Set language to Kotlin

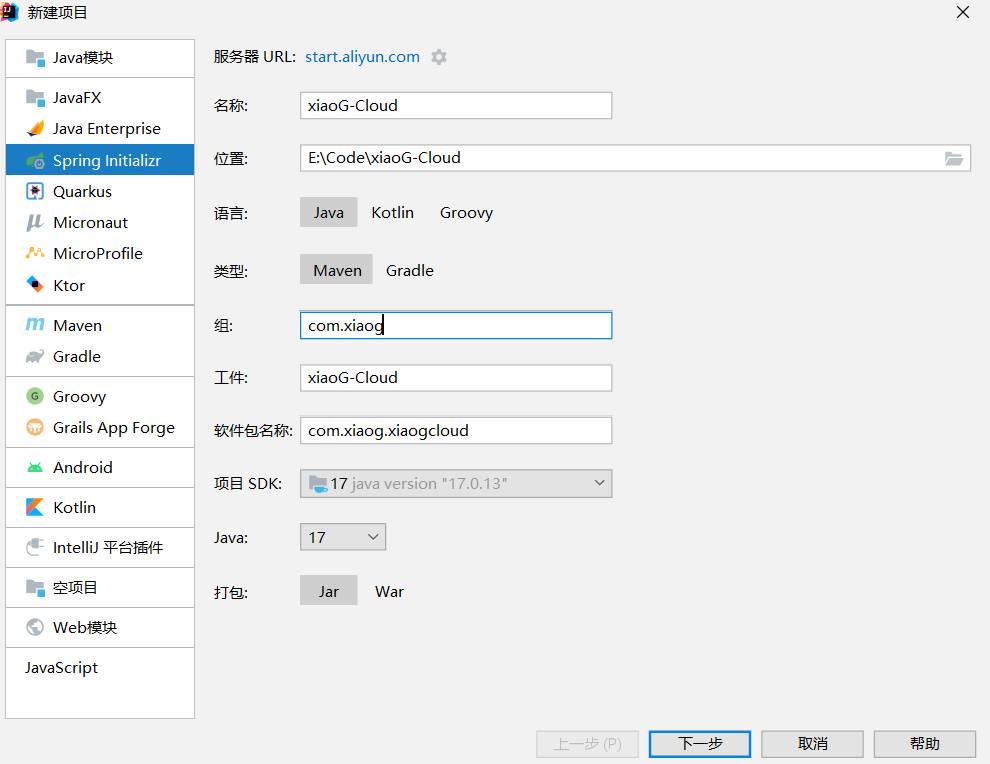392,213
